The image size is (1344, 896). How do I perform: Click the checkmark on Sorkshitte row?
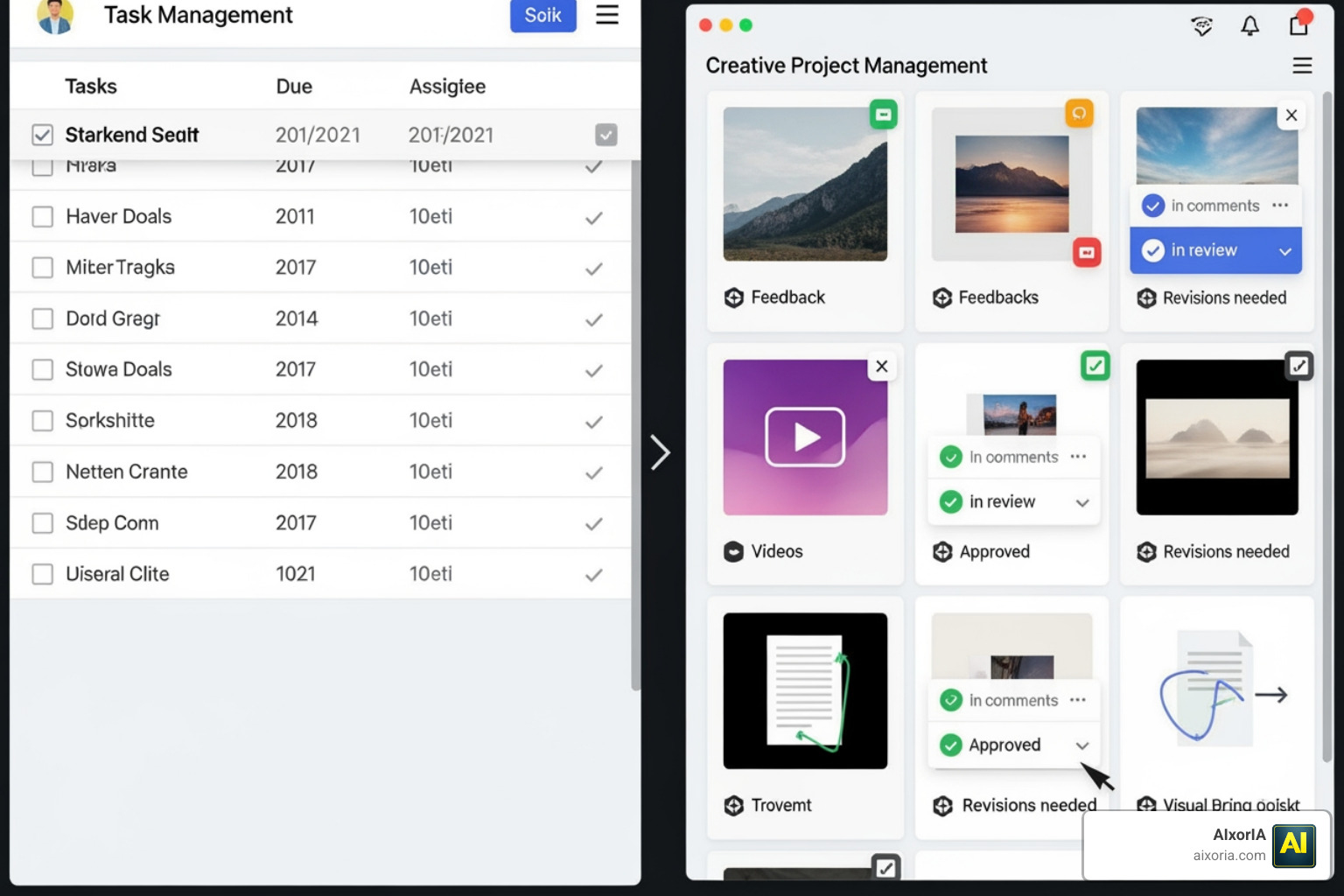(594, 422)
